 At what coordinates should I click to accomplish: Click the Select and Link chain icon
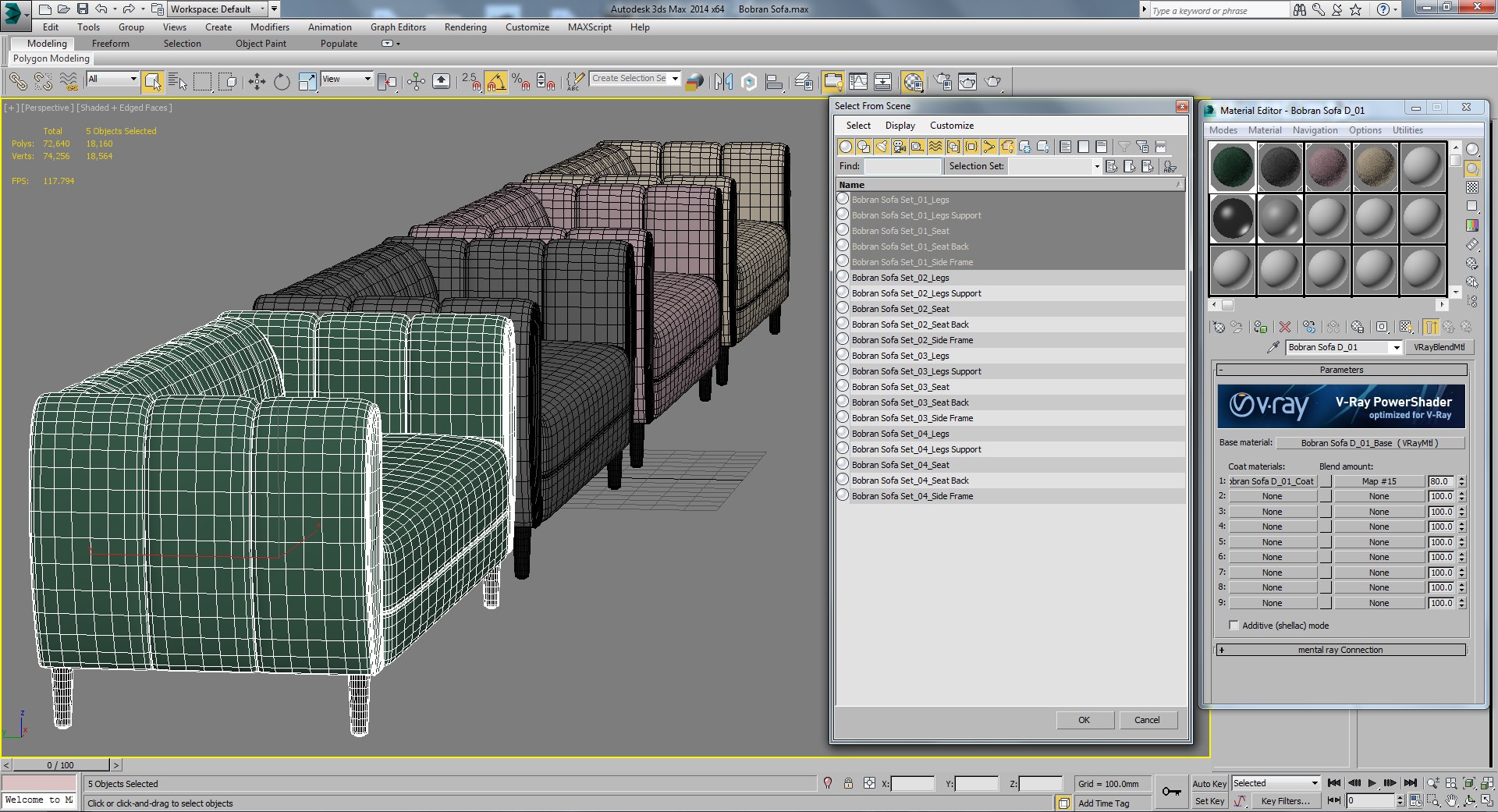pos(18,81)
